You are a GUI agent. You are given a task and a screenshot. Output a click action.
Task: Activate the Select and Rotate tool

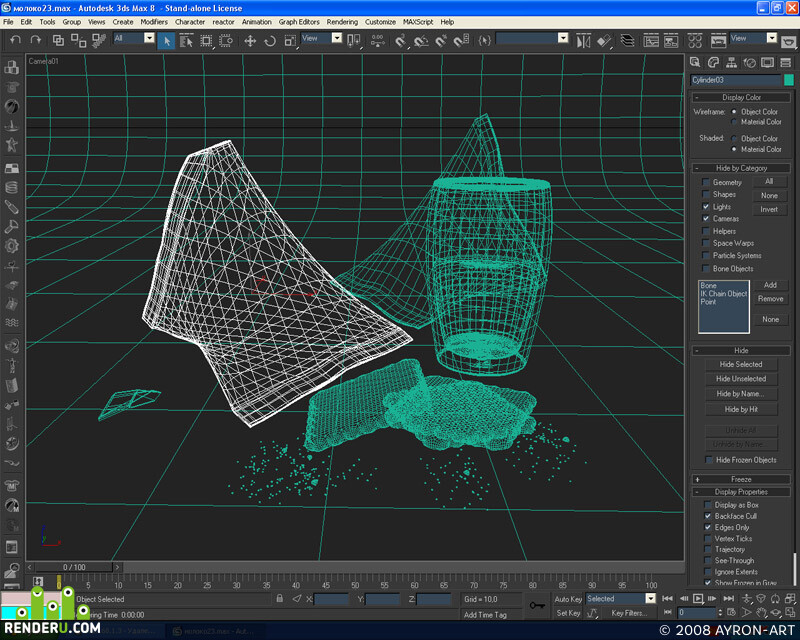tap(270, 41)
